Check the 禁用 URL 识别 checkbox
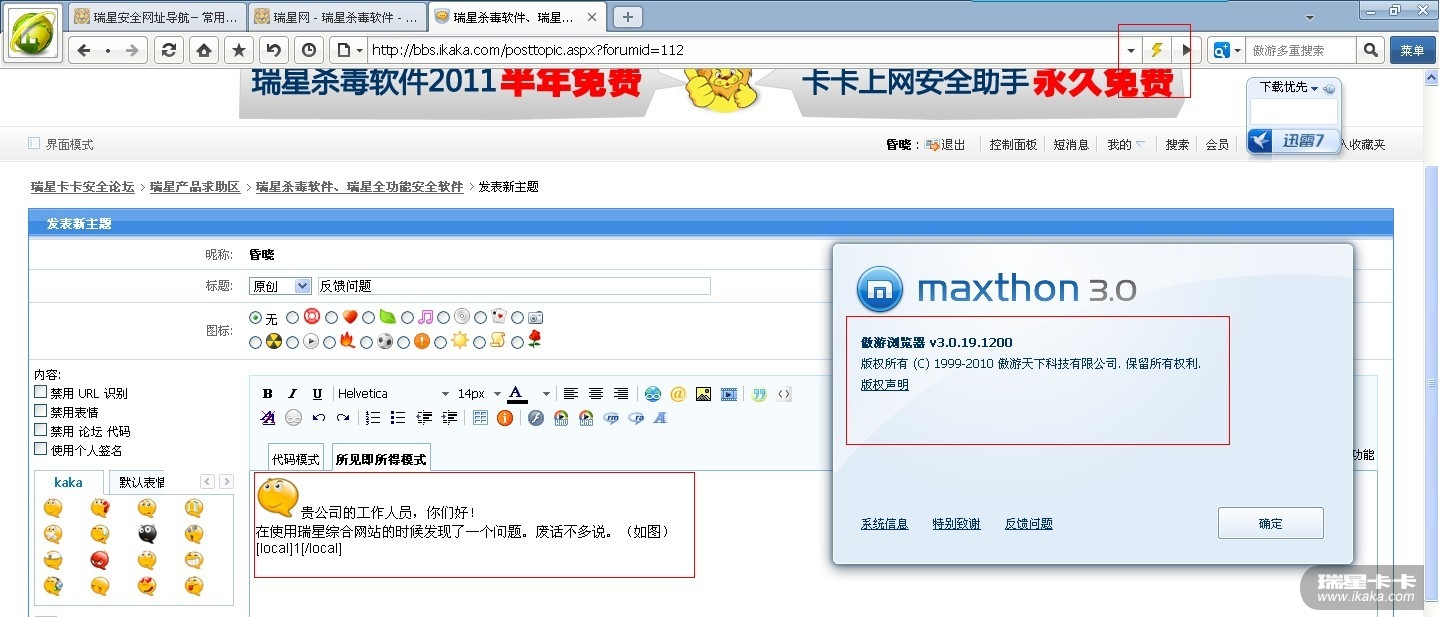This screenshot has height=617, width=1439. pyautogui.click(x=41, y=393)
